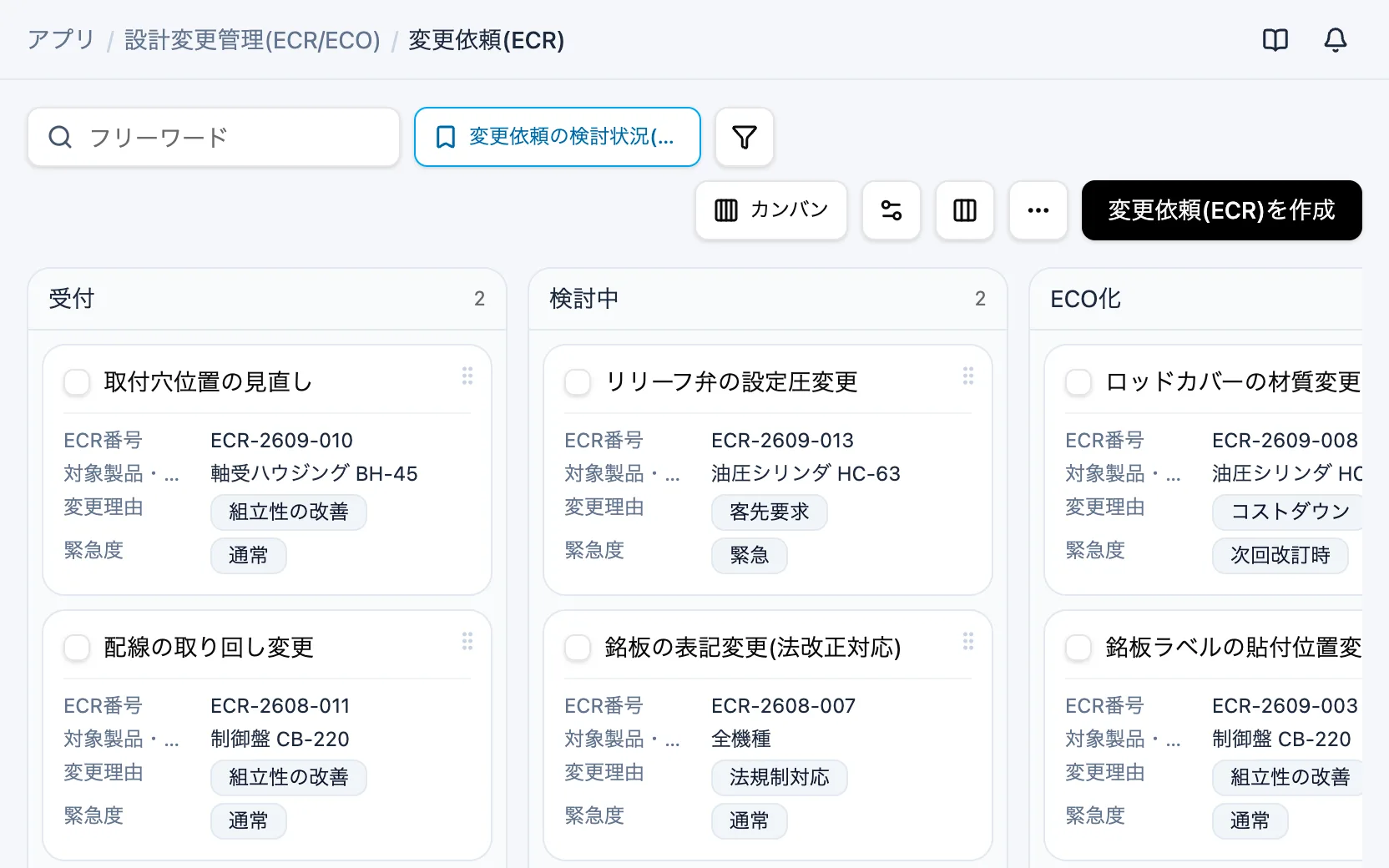The height and width of the screenshot is (868, 1389).
Task: Select checkbox for 配線の取り回し変更
Action: [x=77, y=648]
